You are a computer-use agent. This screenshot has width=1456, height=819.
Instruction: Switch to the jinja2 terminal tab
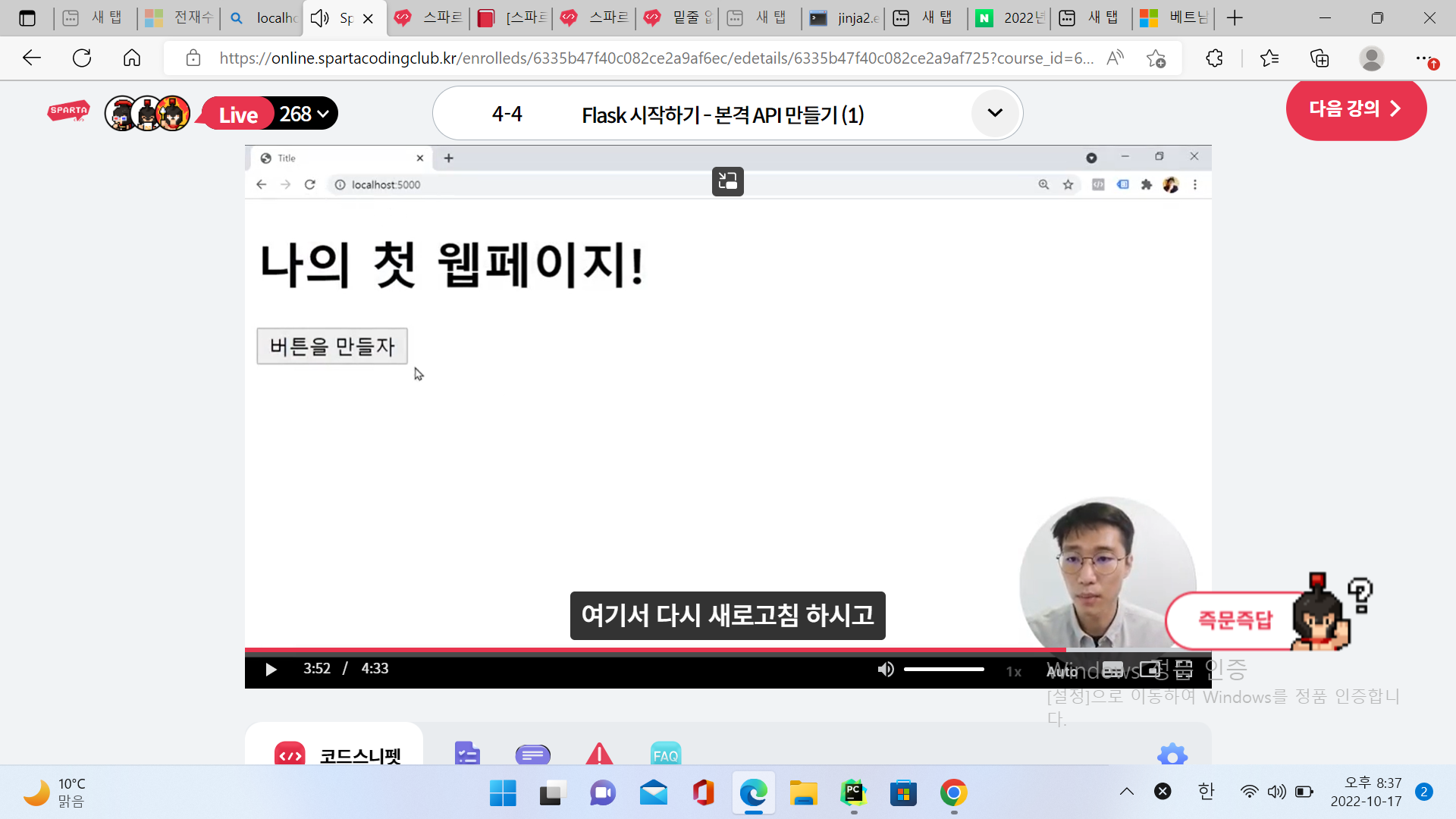(x=842, y=18)
